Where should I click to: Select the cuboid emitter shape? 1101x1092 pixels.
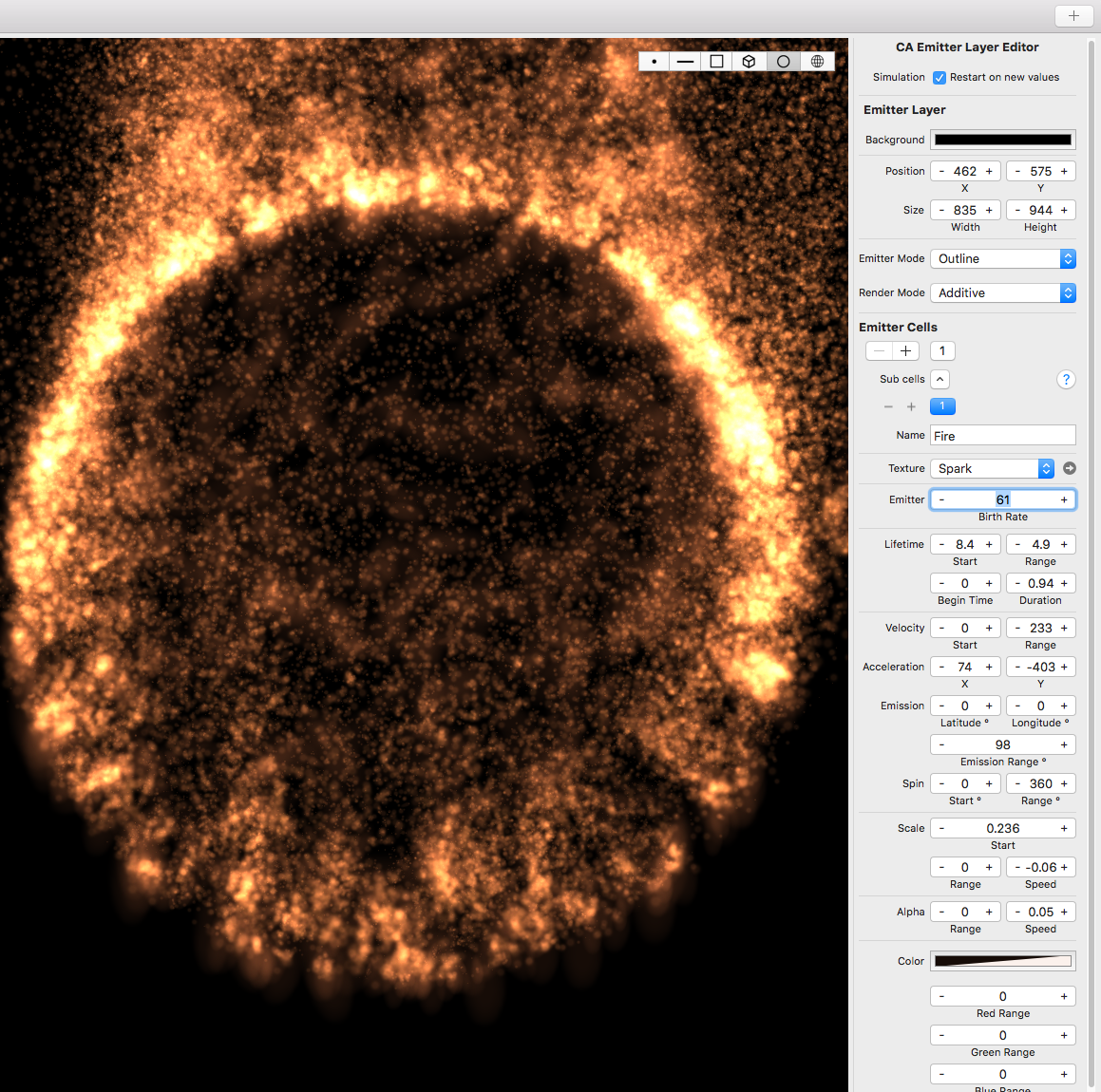point(750,62)
